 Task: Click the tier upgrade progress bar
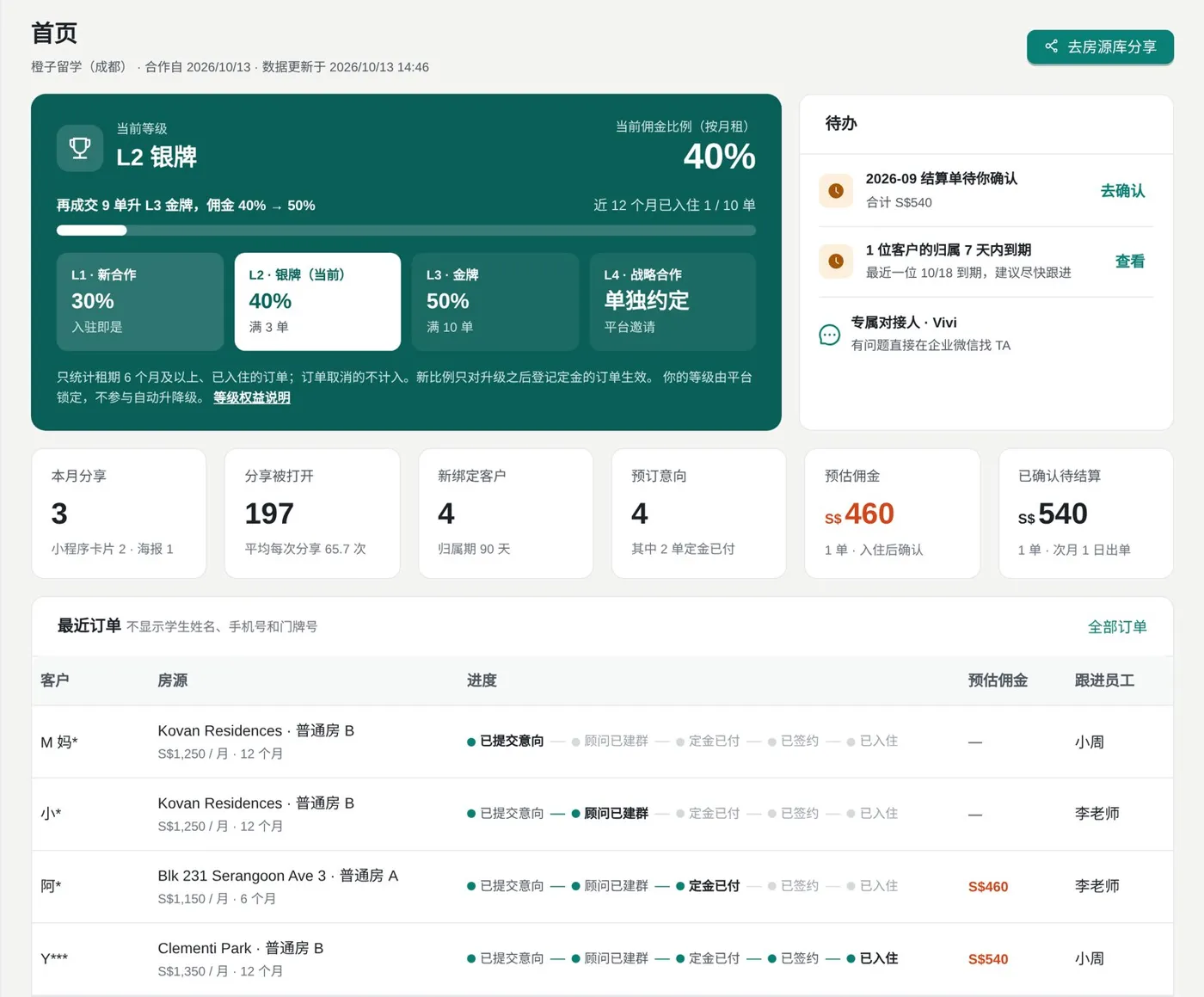406,231
